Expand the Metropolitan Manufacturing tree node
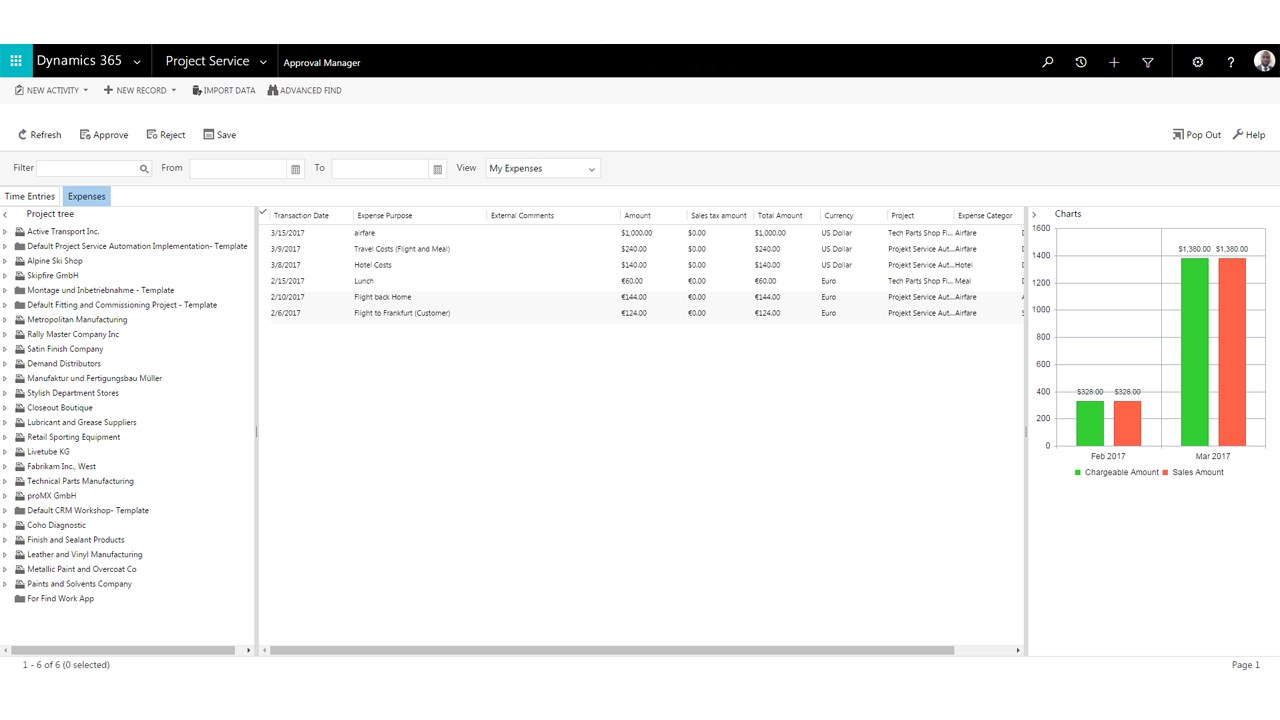Image resolution: width=1280 pixels, height=720 pixels. pos(5,320)
